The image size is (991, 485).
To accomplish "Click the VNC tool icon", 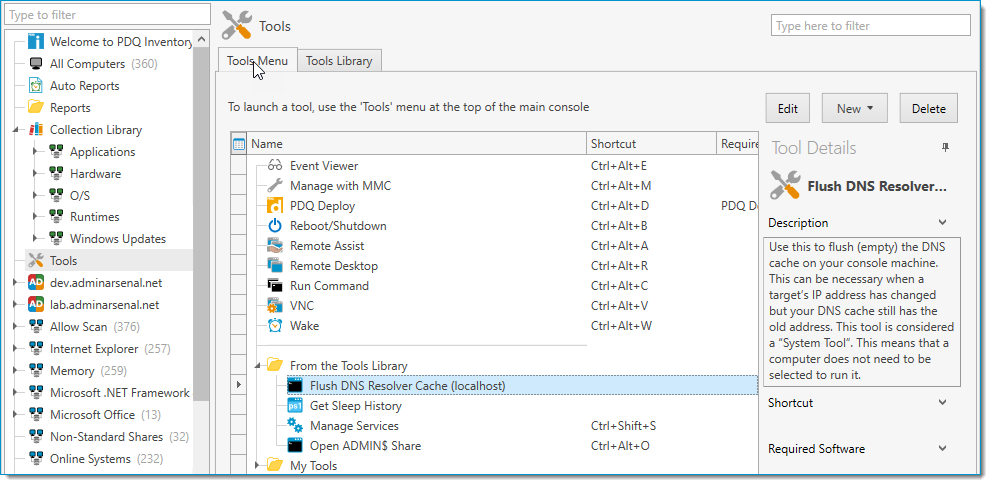I will click(275, 306).
